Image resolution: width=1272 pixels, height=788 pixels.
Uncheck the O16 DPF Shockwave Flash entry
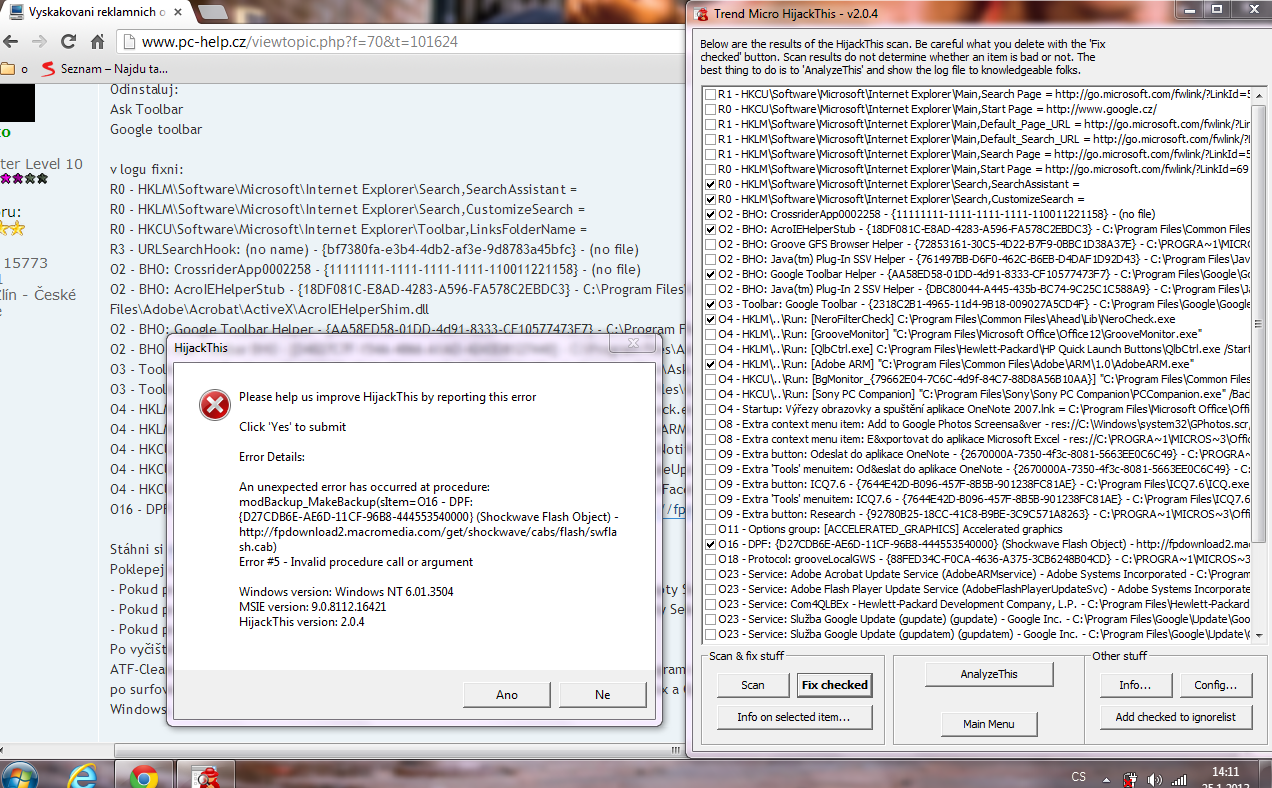tap(710, 544)
